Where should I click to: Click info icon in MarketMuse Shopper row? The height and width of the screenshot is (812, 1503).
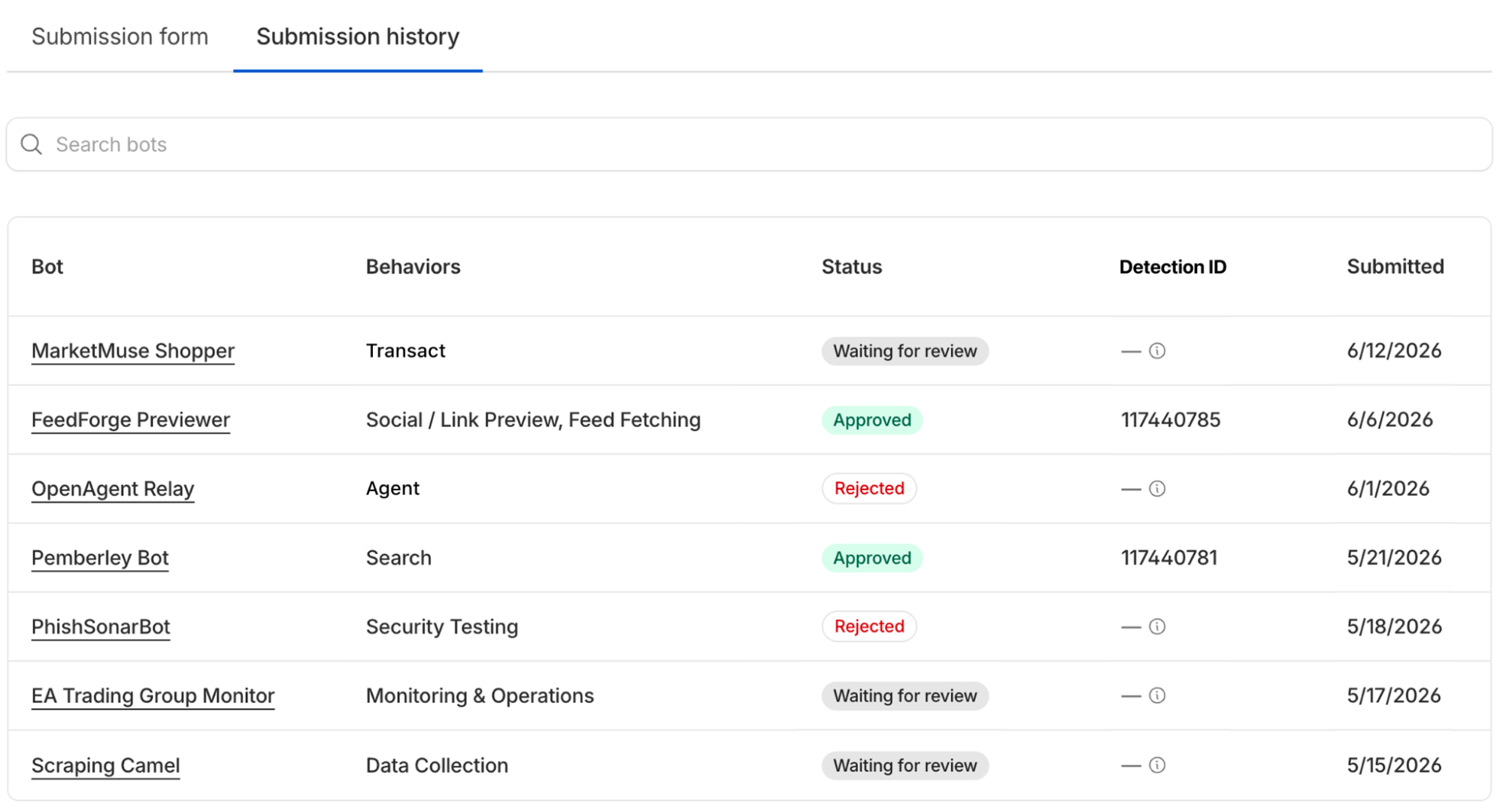click(1157, 351)
